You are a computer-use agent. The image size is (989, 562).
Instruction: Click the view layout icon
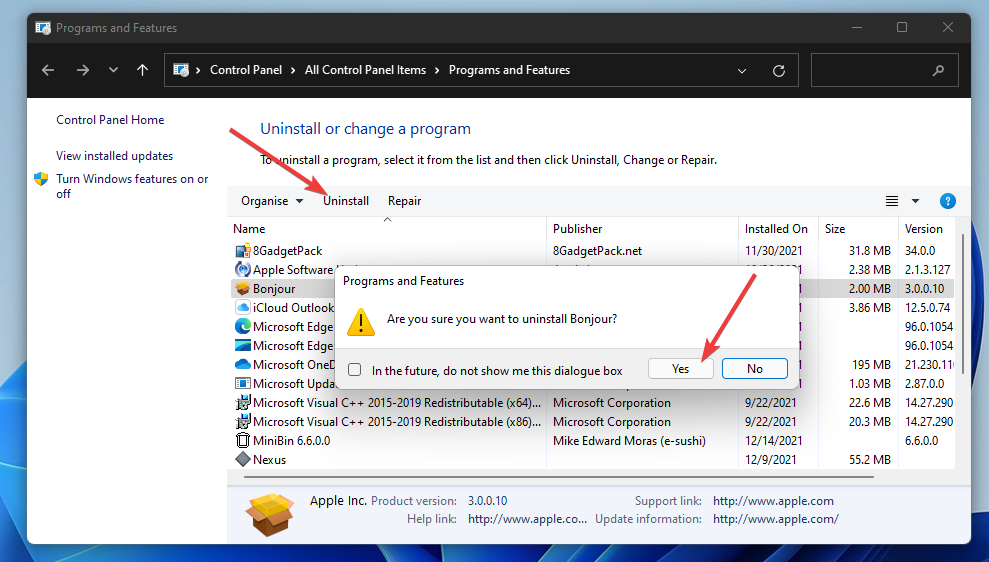[892, 201]
